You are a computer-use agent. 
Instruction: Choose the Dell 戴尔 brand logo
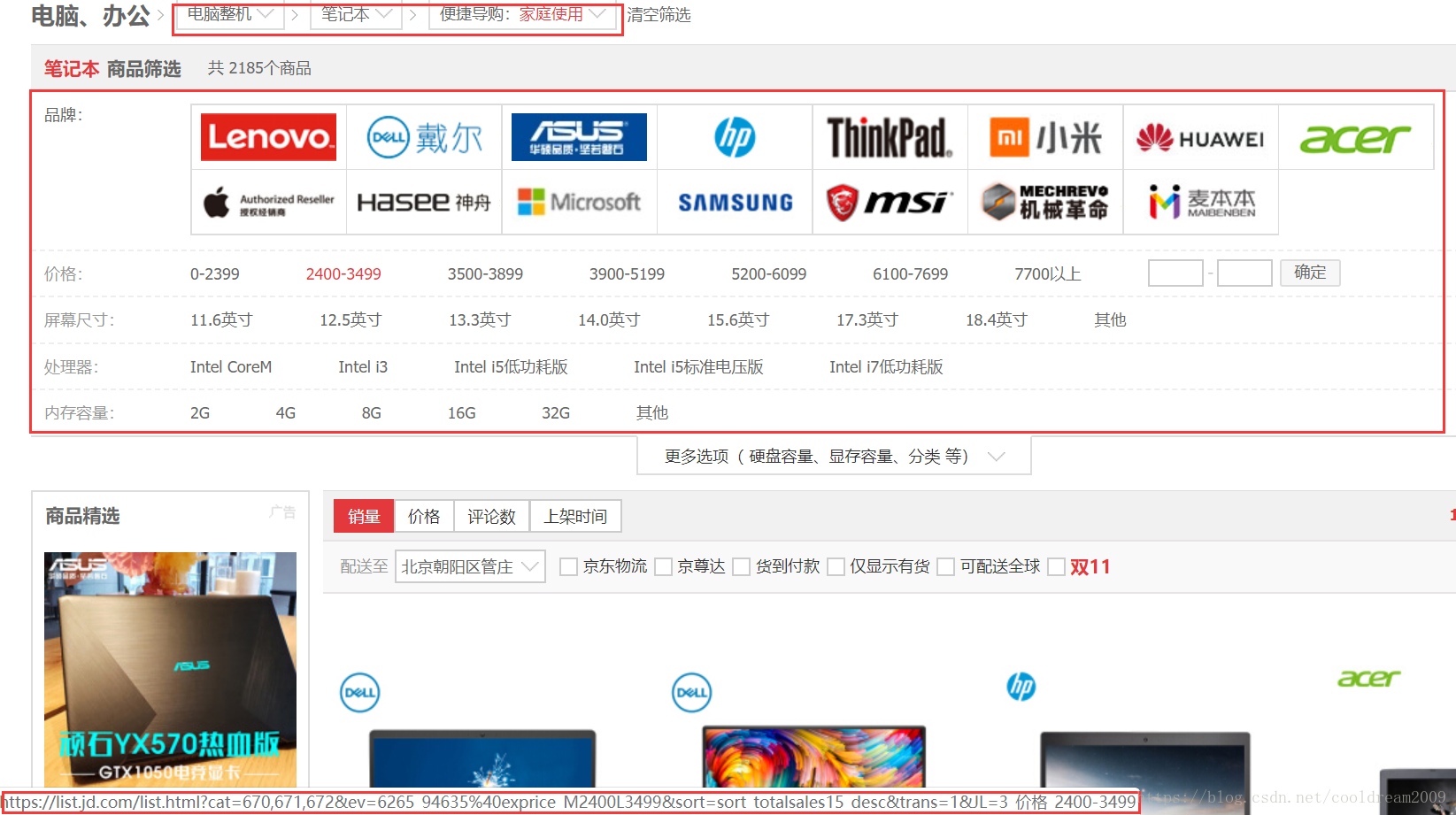(x=424, y=137)
